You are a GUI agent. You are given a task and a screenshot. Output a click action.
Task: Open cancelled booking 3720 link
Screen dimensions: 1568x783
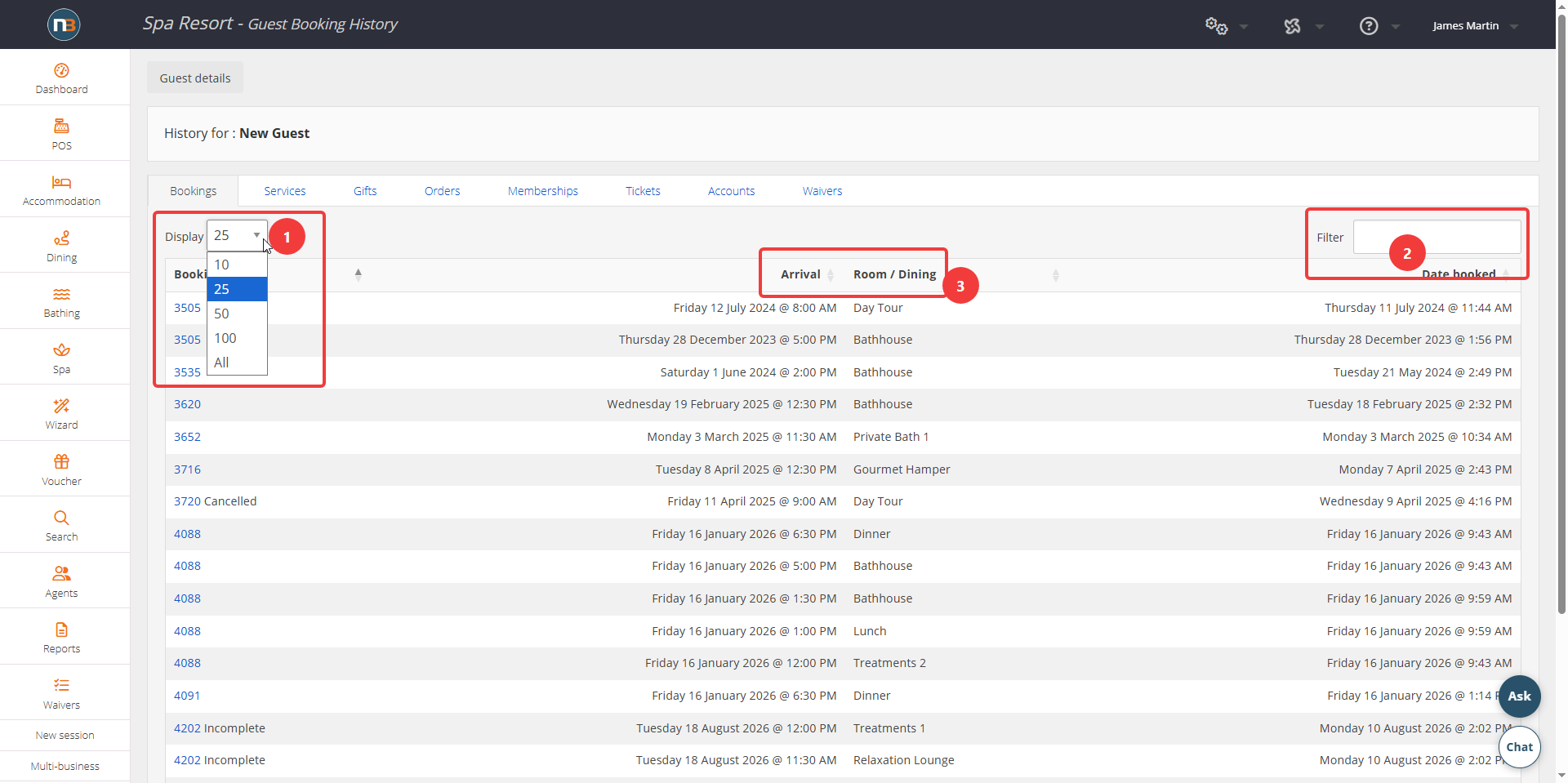(x=187, y=501)
